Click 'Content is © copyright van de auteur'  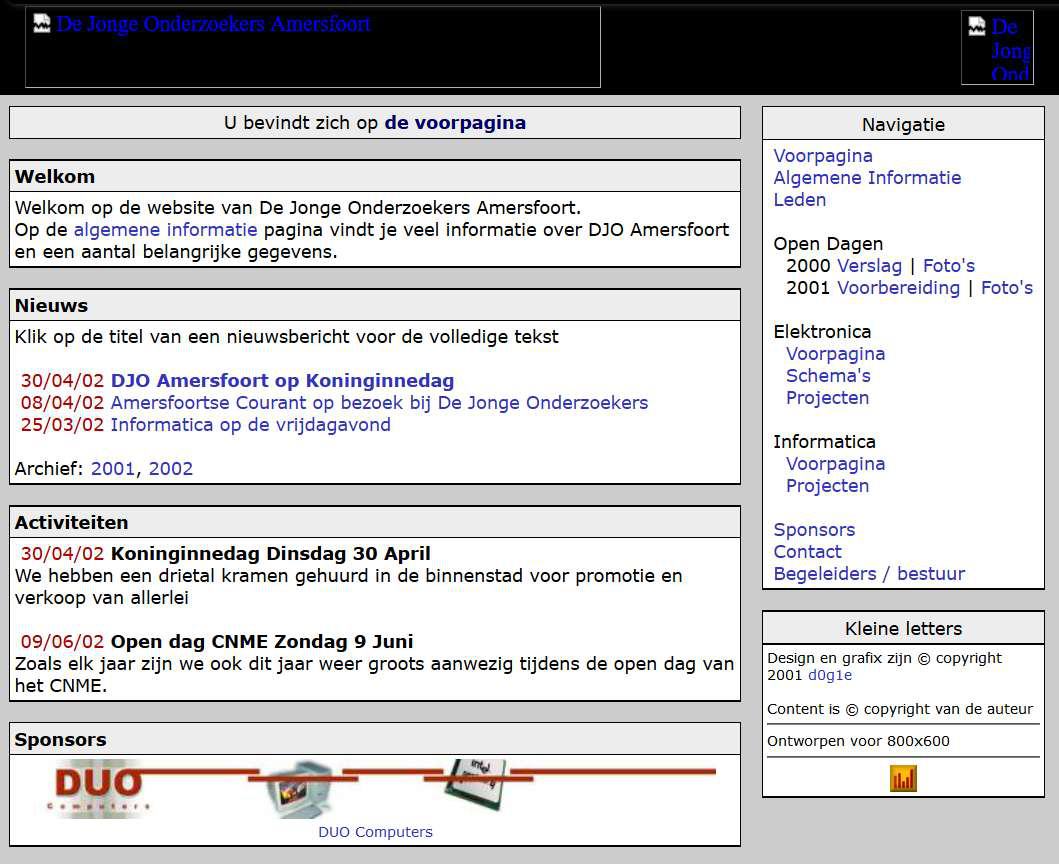(900, 709)
